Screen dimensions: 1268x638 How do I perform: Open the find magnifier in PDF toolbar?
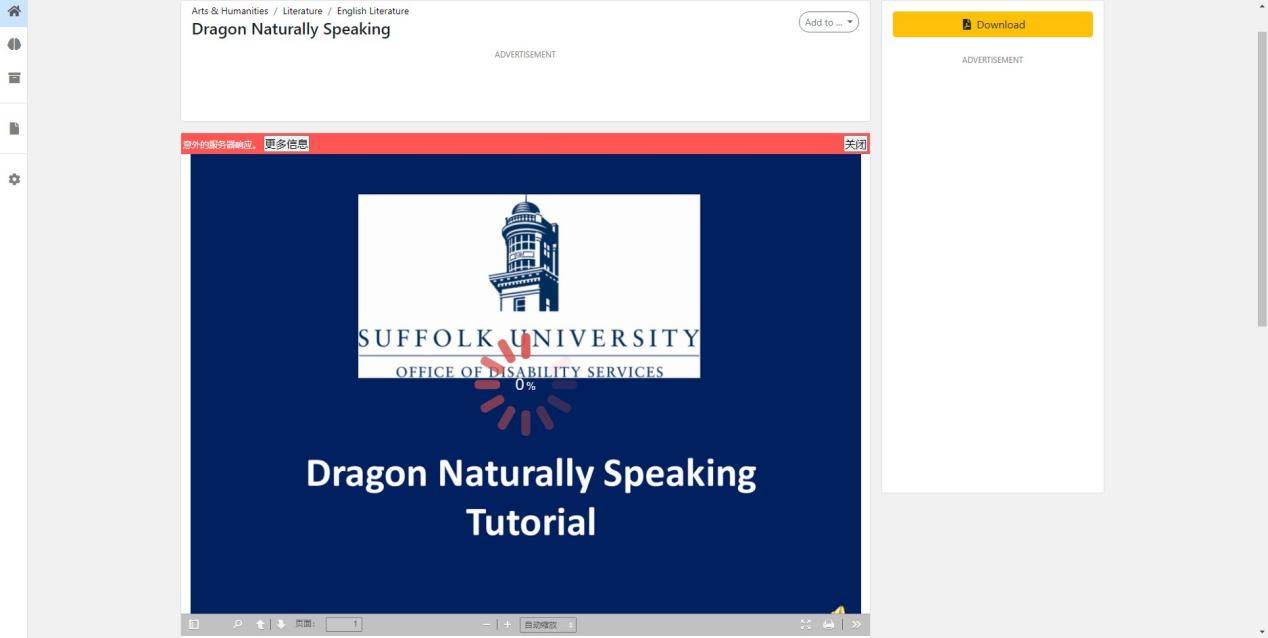(237, 624)
